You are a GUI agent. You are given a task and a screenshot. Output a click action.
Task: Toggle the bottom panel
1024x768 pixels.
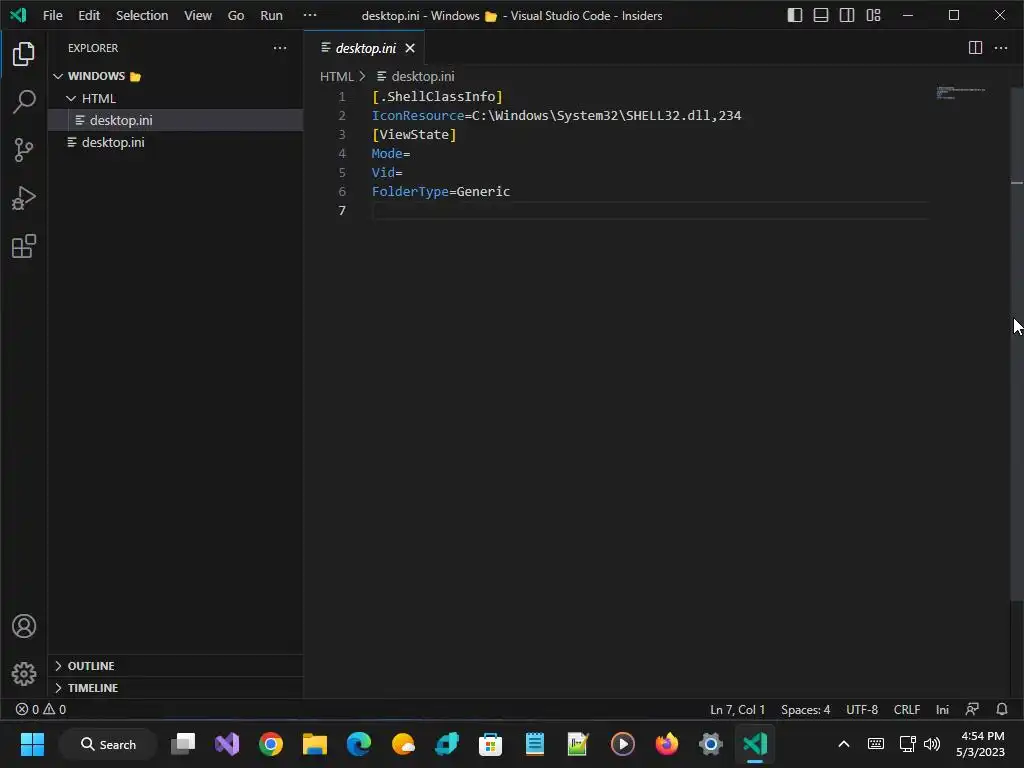pos(821,15)
